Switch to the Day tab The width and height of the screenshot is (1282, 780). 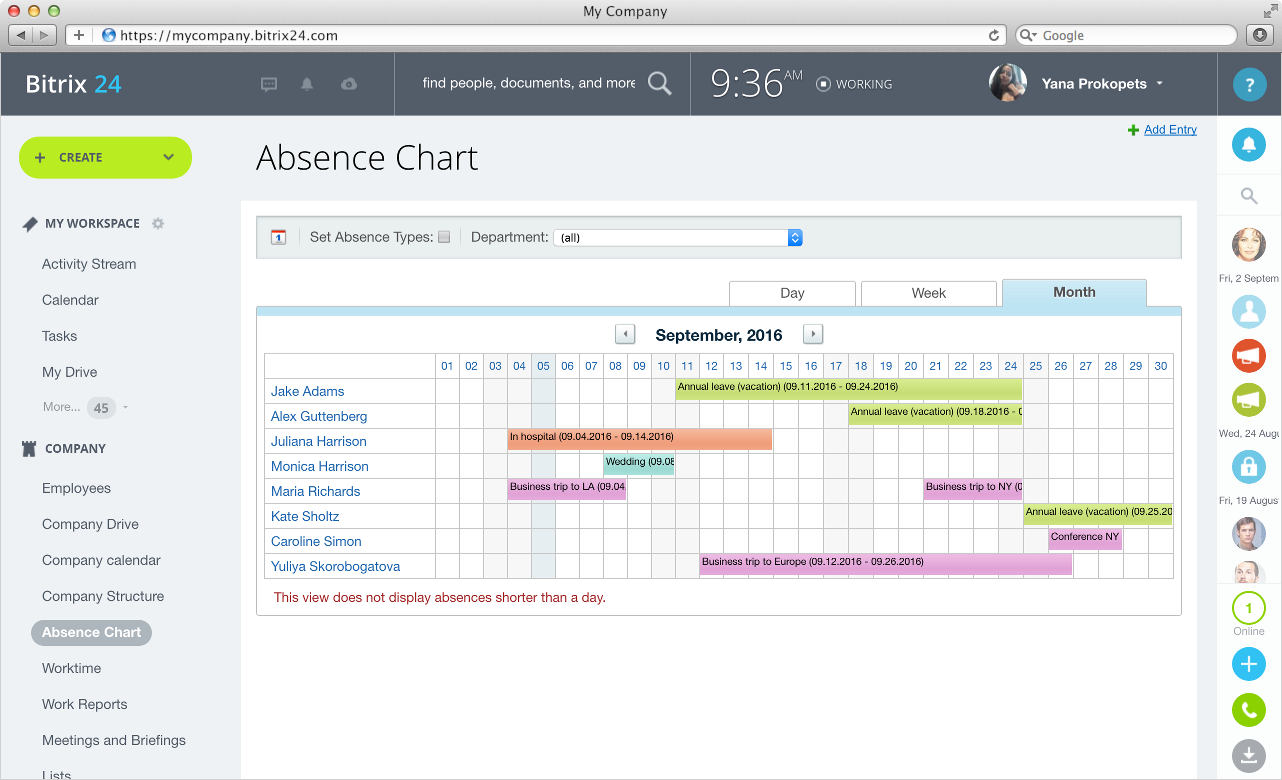click(792, 293)
